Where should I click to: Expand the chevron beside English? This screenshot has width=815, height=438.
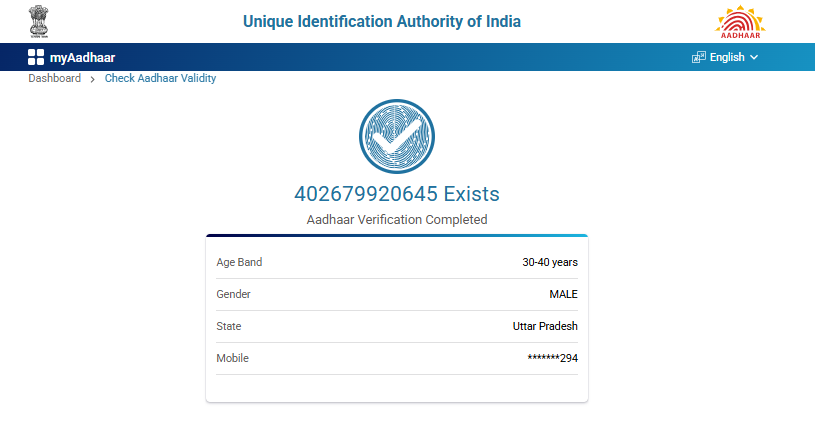(x=754, y=57)
